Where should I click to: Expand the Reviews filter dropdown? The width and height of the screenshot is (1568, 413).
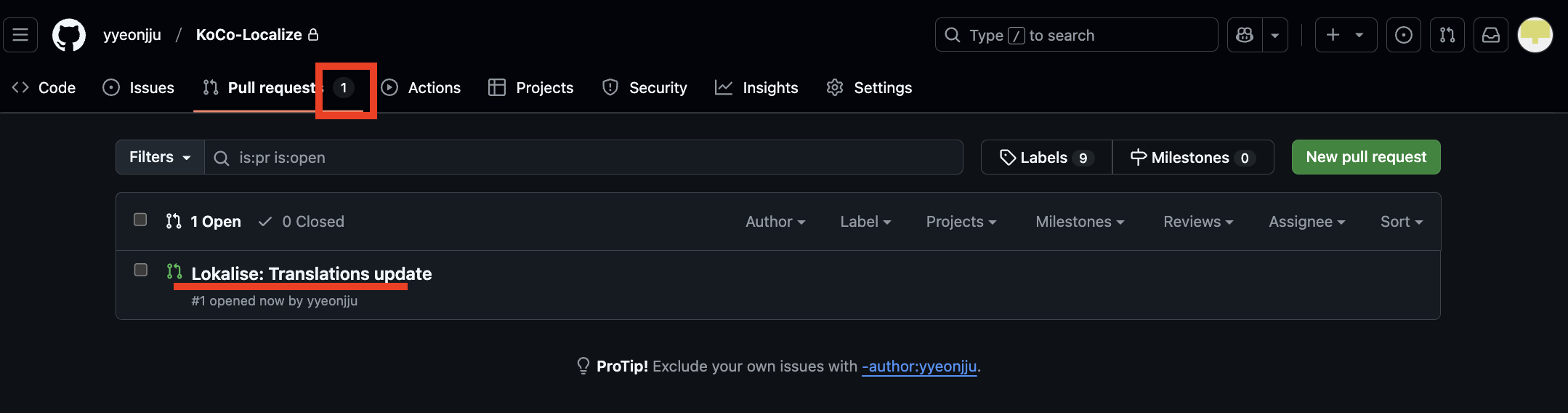1198,222
